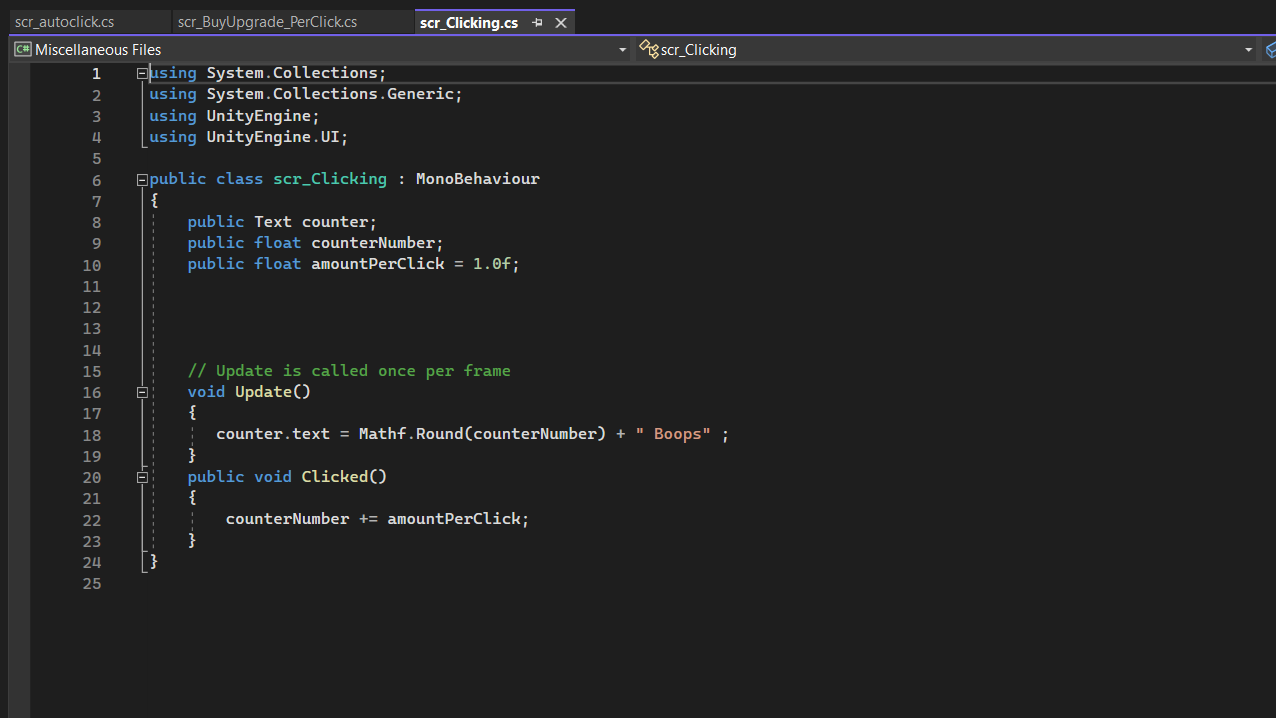The width and height of the screenshot is (1276, 718).
Task: Click the 'Update is called once per frame' comment
Action: [349, 371]
